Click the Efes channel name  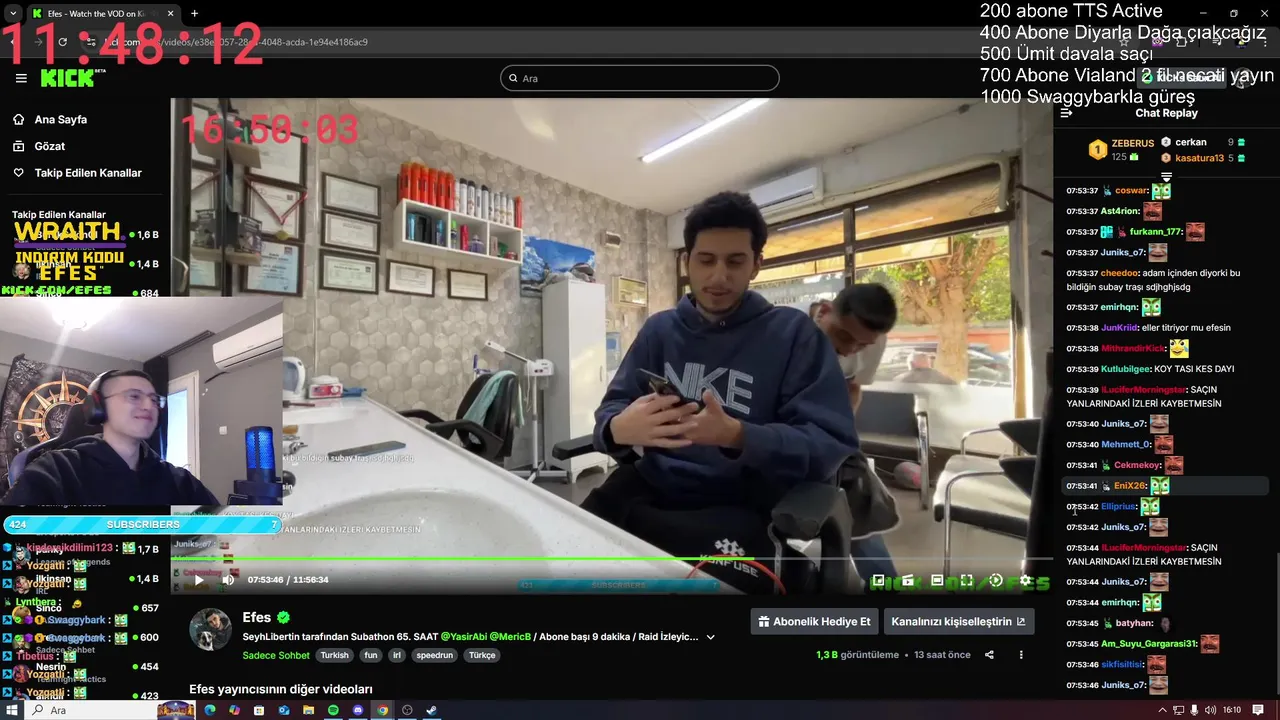coord(257,618)
